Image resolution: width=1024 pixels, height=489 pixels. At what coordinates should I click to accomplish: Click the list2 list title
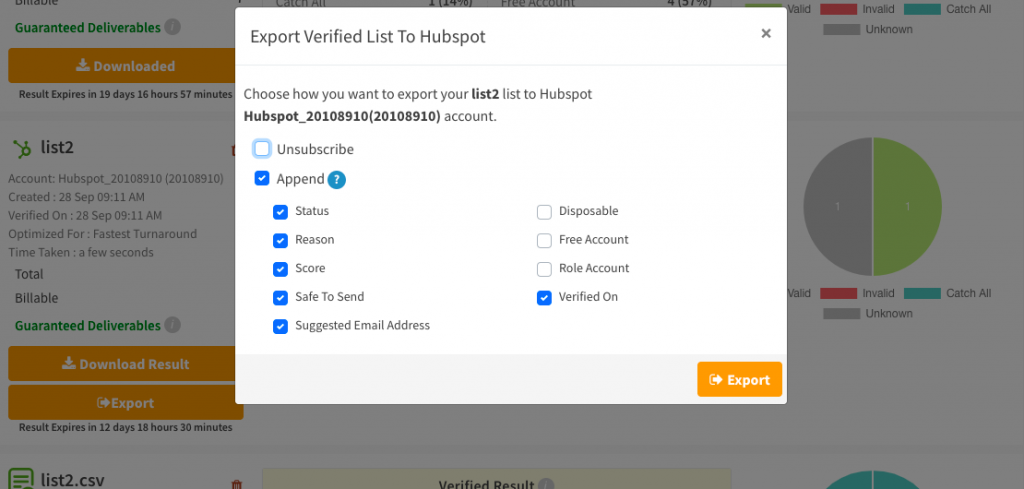tap(57, 148)
